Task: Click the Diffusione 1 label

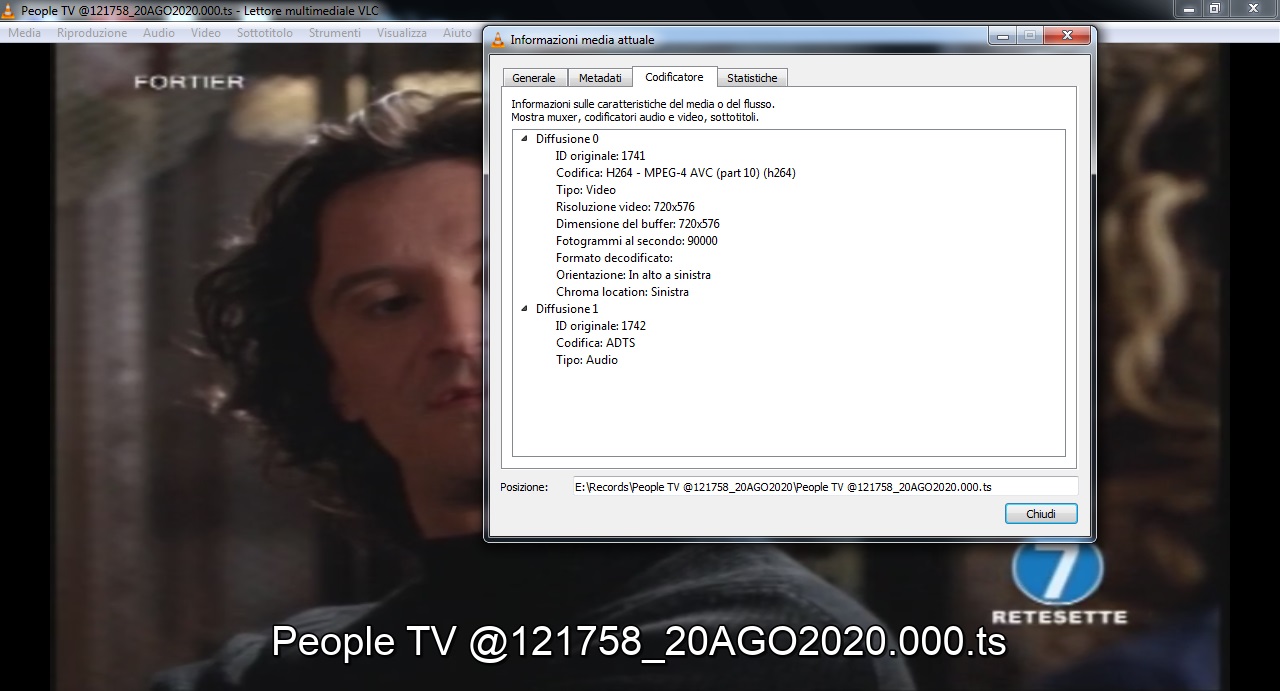Action: 567,309
